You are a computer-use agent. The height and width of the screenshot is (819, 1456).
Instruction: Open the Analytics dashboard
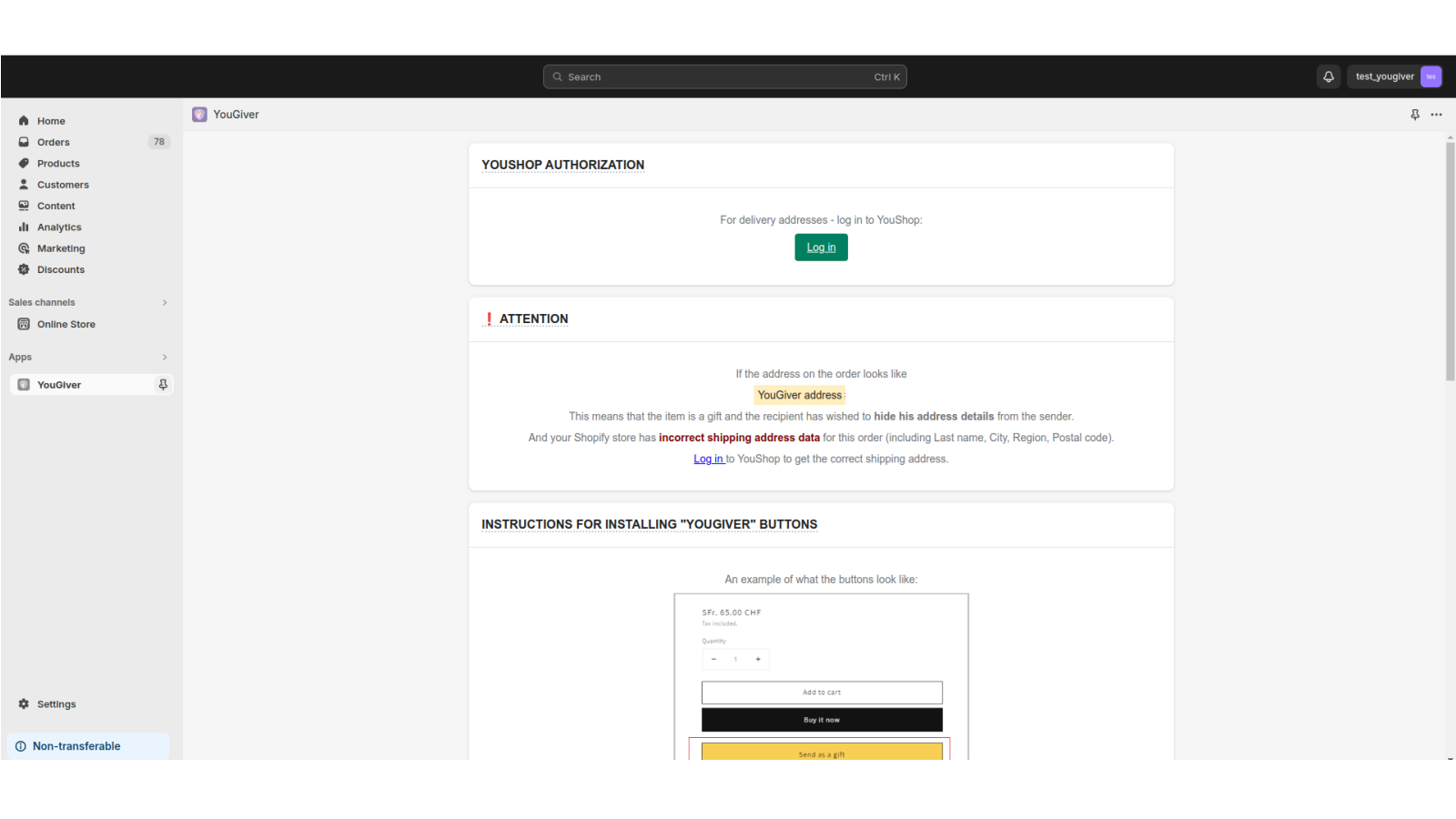point(59,227)
